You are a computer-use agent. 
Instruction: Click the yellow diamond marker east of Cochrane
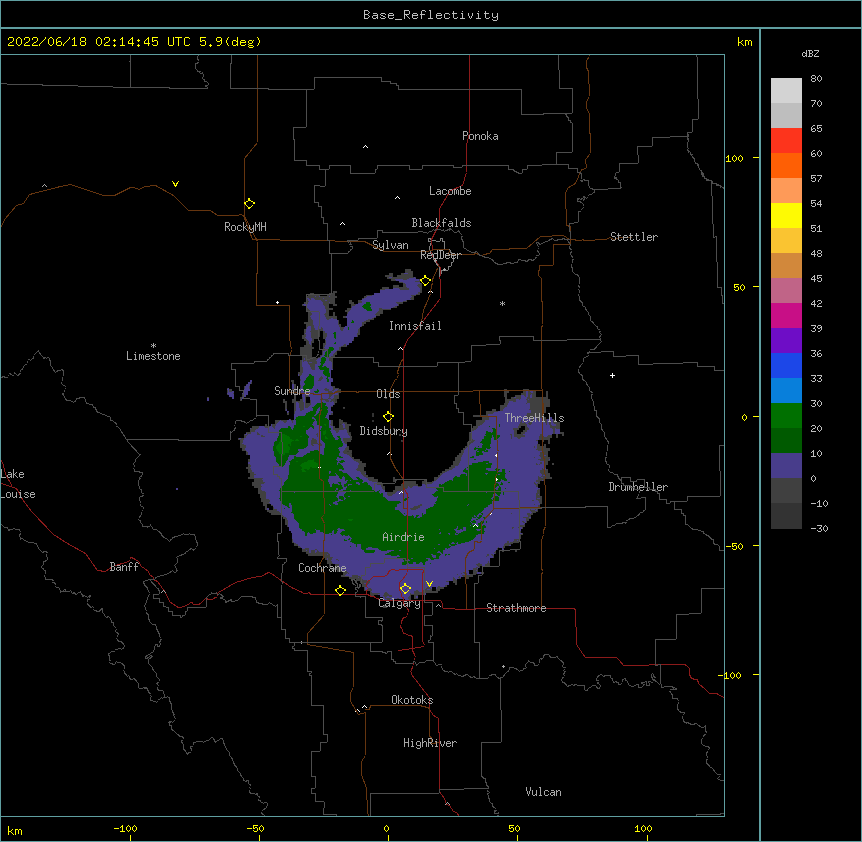coord(340,590)
